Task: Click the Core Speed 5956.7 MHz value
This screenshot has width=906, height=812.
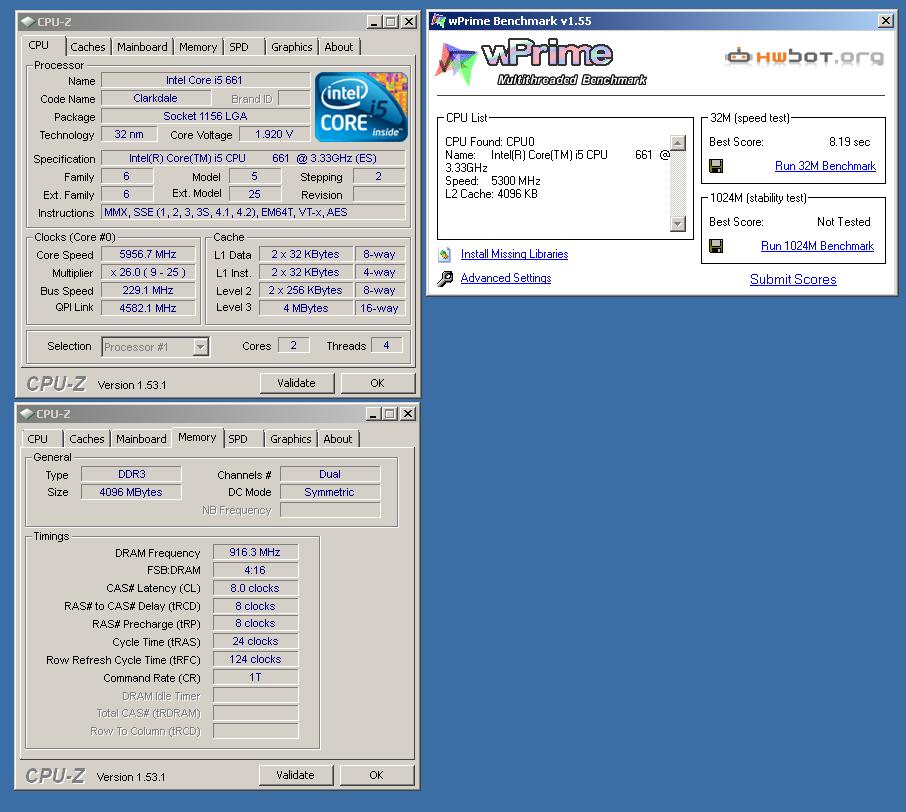Action: [148, 254]
